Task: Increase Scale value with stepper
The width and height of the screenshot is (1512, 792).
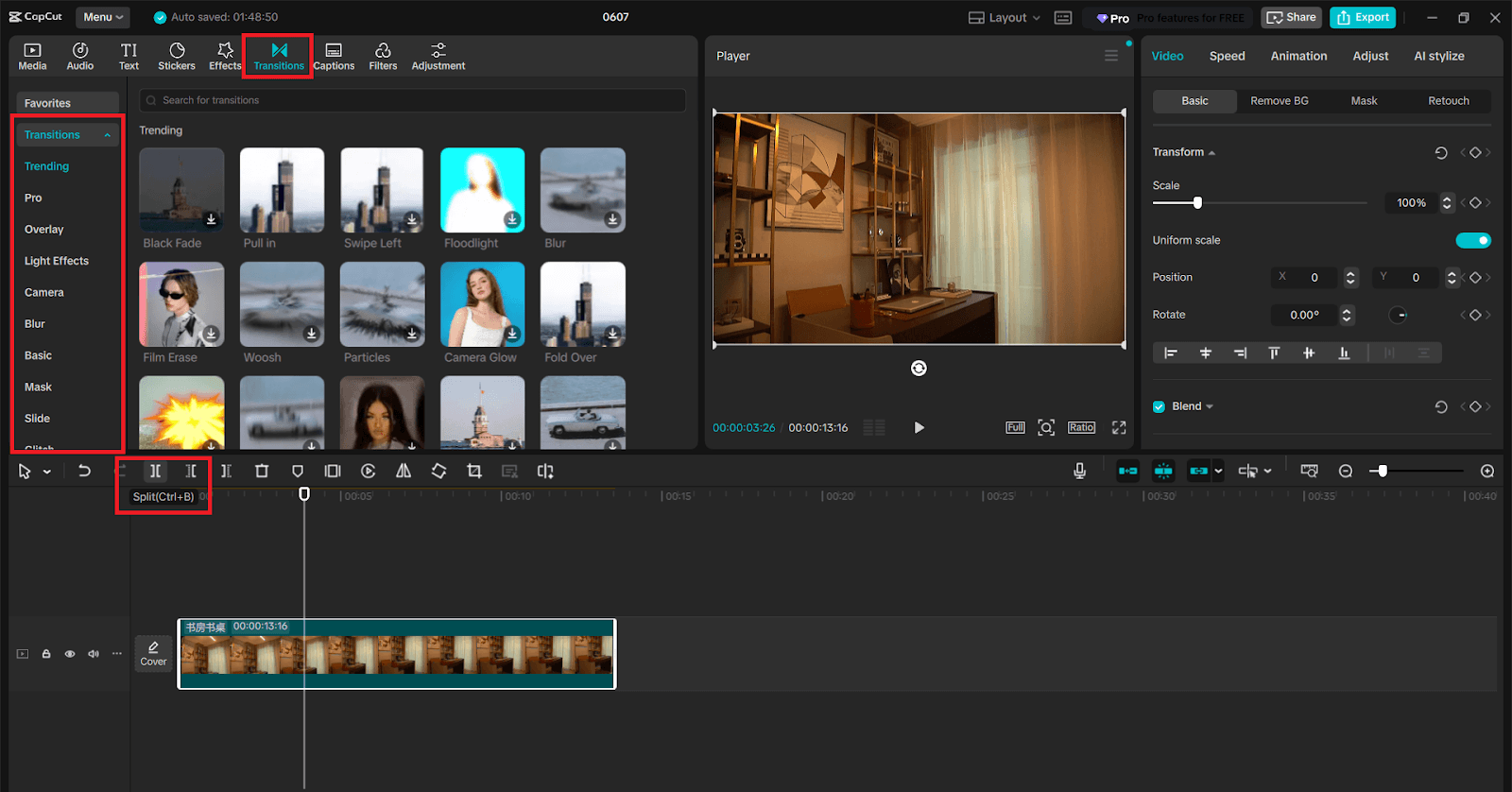Action: pyautogui.click(x=1447, y=198)
